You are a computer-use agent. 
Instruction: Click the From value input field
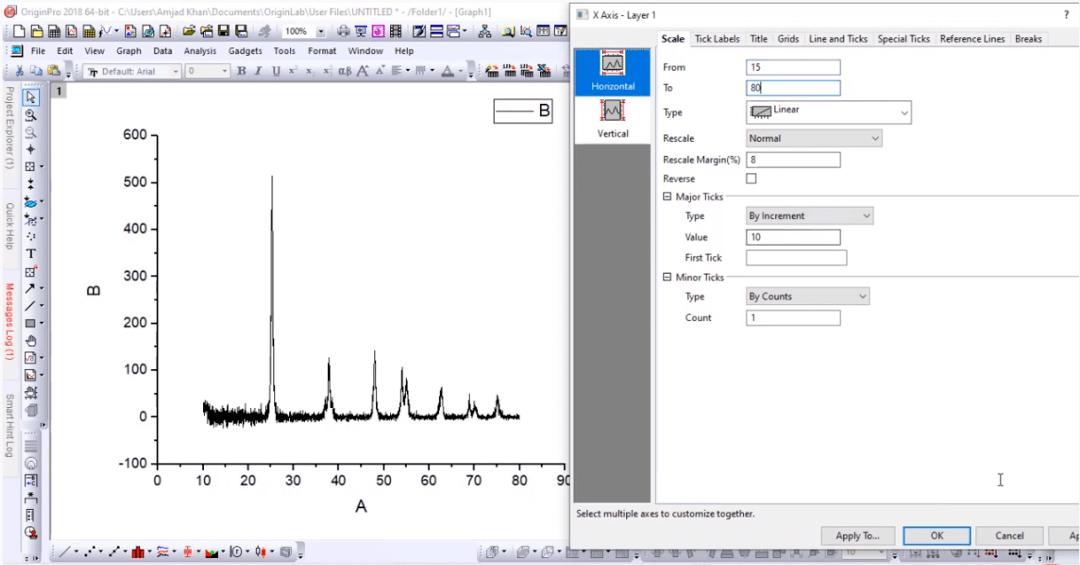793,67
